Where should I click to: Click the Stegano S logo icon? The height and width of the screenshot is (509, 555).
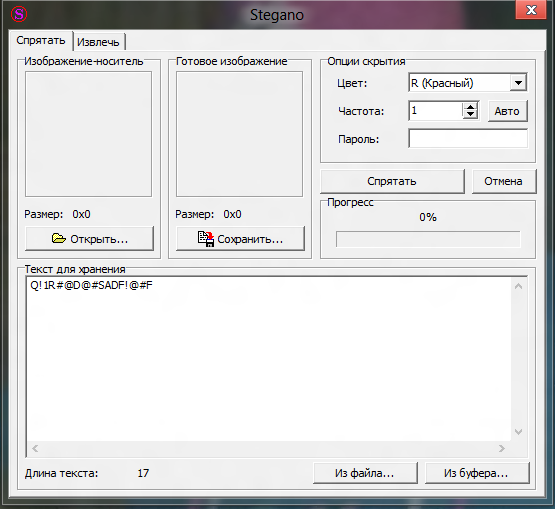[19, 14]
